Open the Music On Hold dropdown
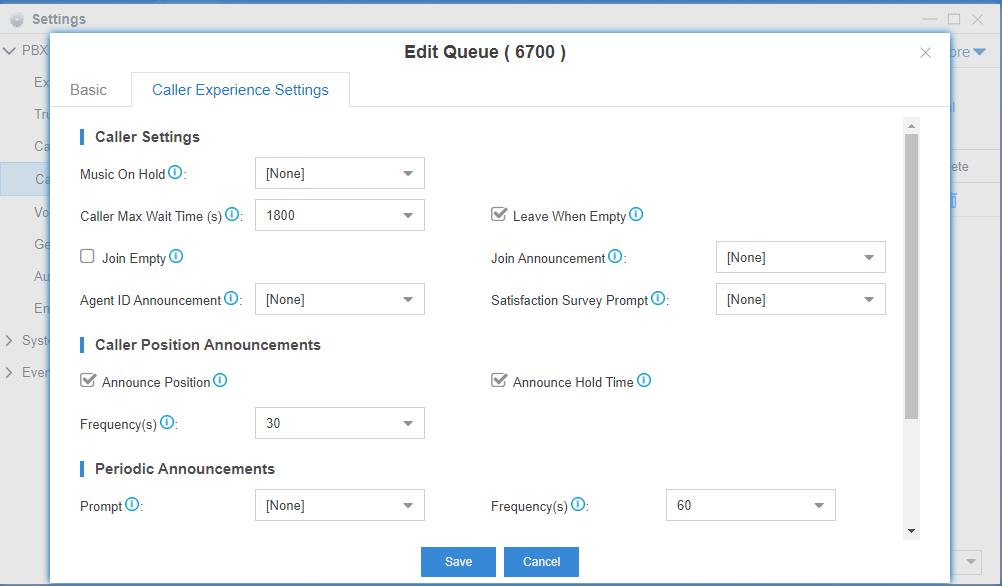This screenshot has height=586, width=1002. (340, 173)
